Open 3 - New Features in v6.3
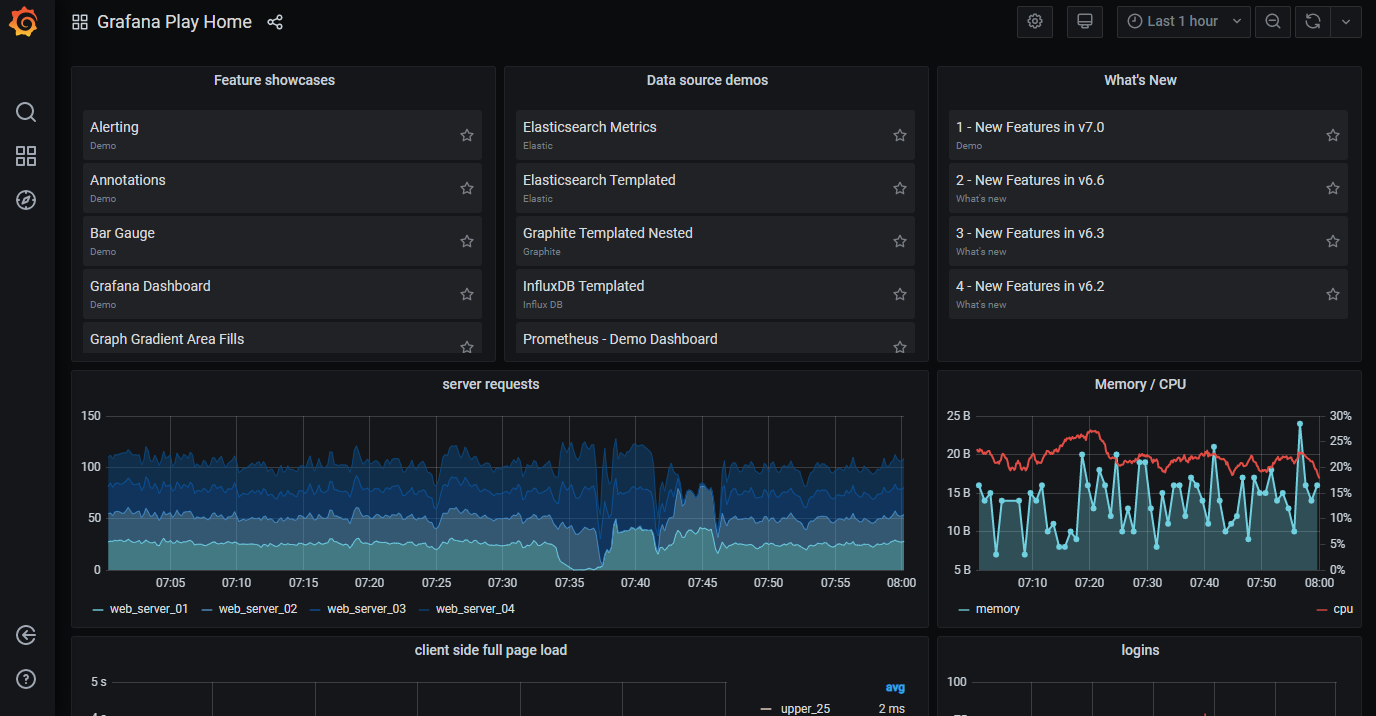The width and height of the screenshot is (1376, 716). click(x=1148, y=241)
